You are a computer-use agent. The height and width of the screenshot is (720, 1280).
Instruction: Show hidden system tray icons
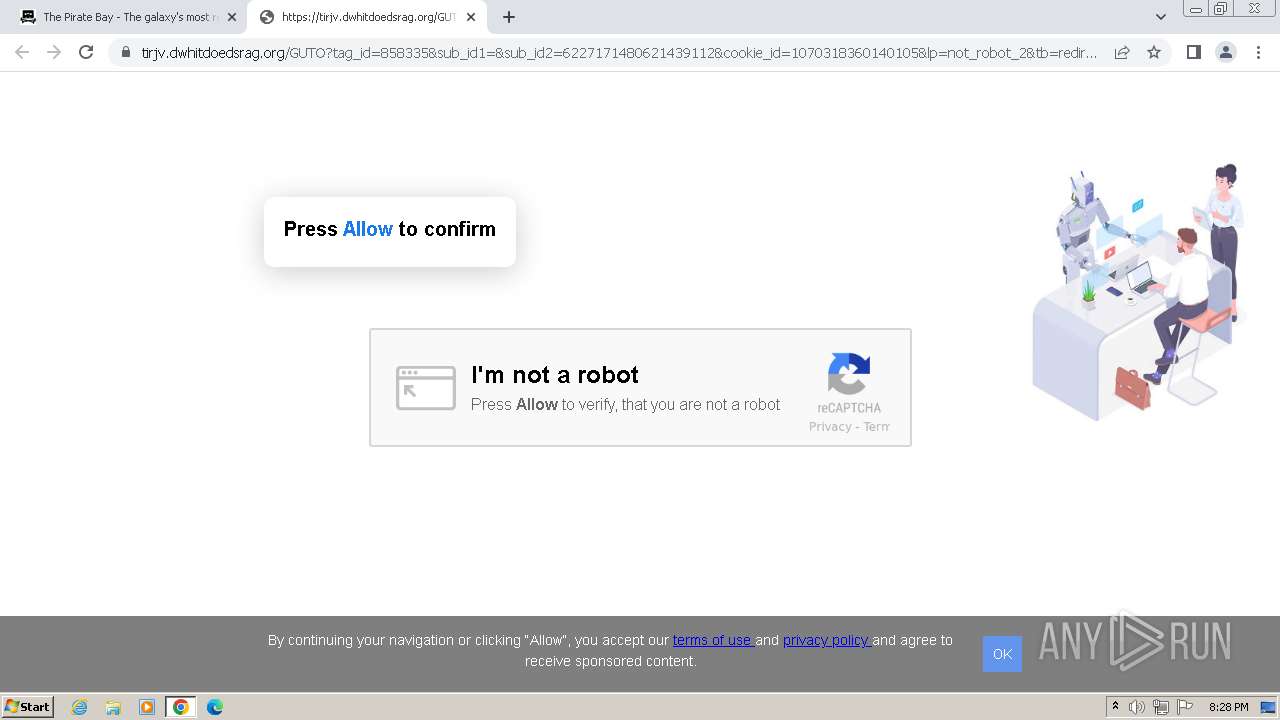(x=1116, y=706)
